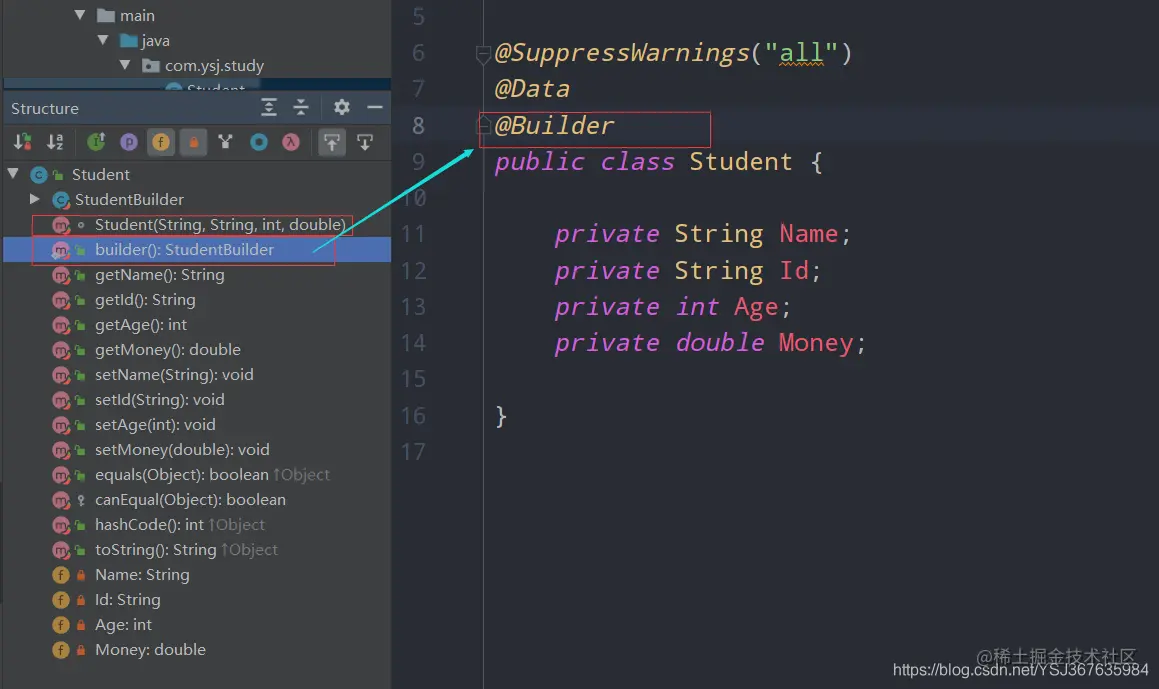Toggle Show Fields filter
Viewport: 1159px width, 689px height.
point(161,141)
